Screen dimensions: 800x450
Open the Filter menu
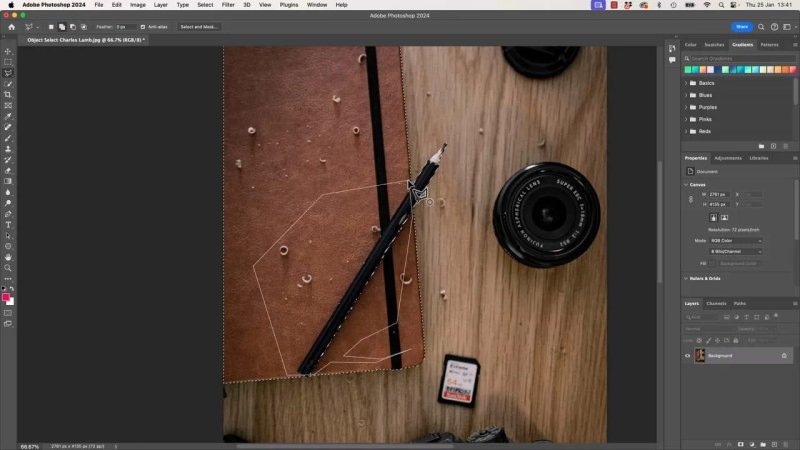point(228,5)
